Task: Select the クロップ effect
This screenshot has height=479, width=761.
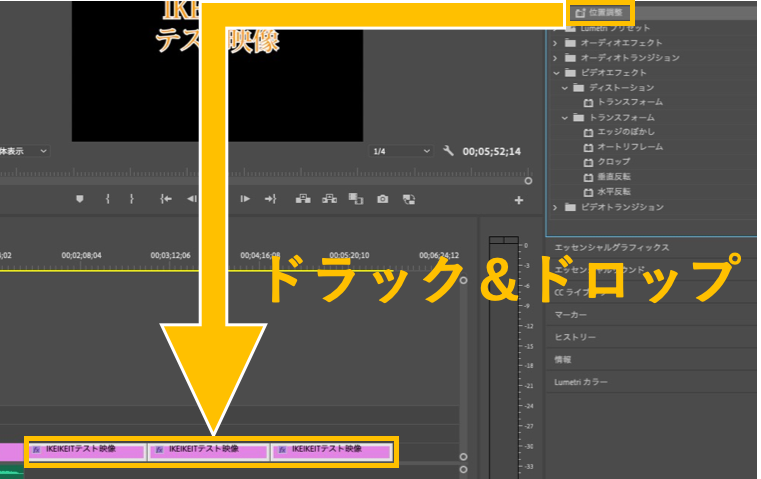Action: pyautogui.click(x=613, y=162)
